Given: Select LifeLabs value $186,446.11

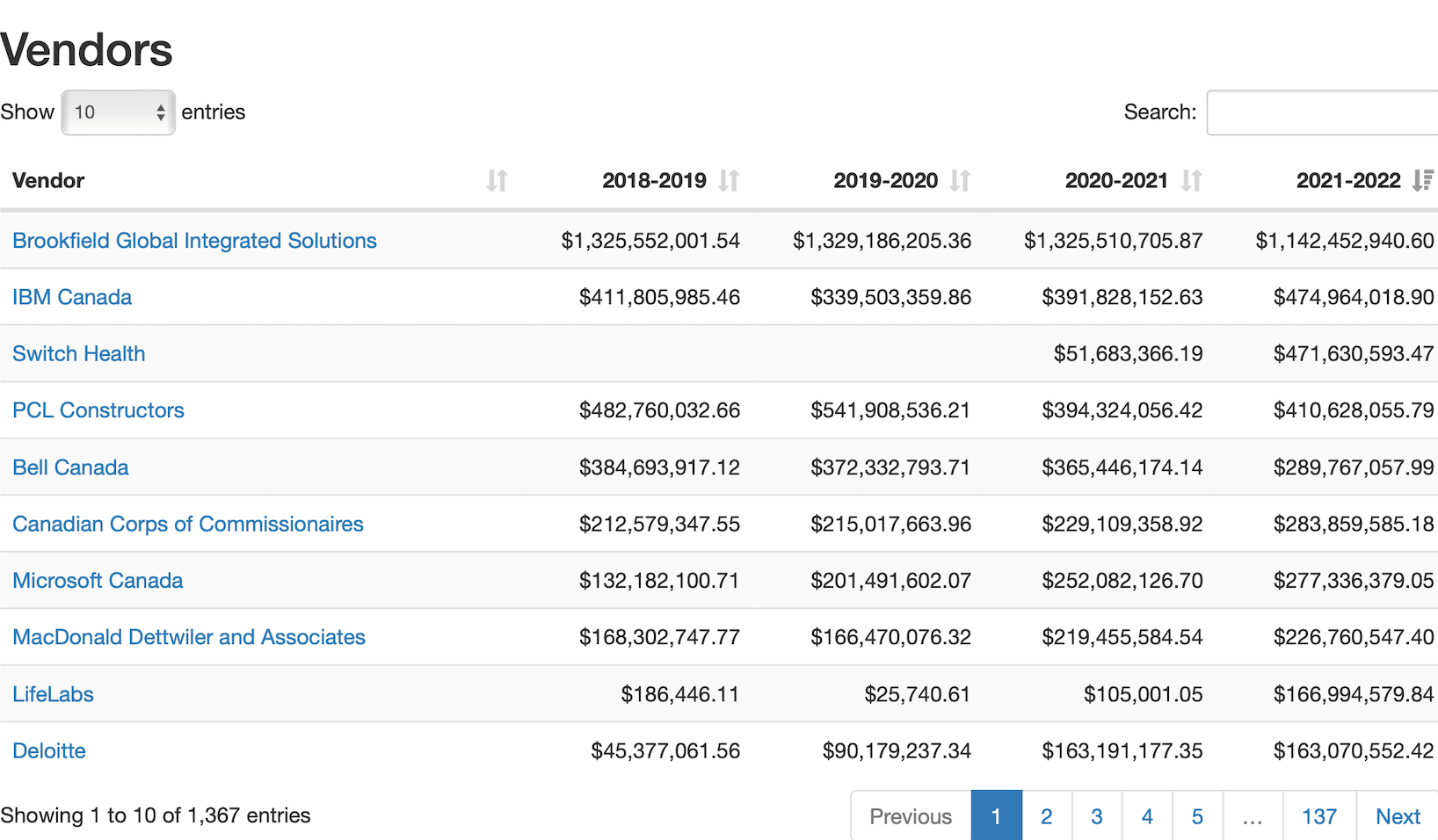Looking at the screenshot, I should coord(680,694).
